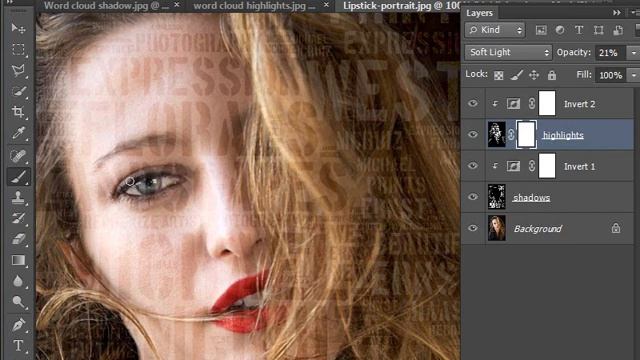Select the Invert 1 layer mask
Screen dimensions: 640x360
pos(547,166)
